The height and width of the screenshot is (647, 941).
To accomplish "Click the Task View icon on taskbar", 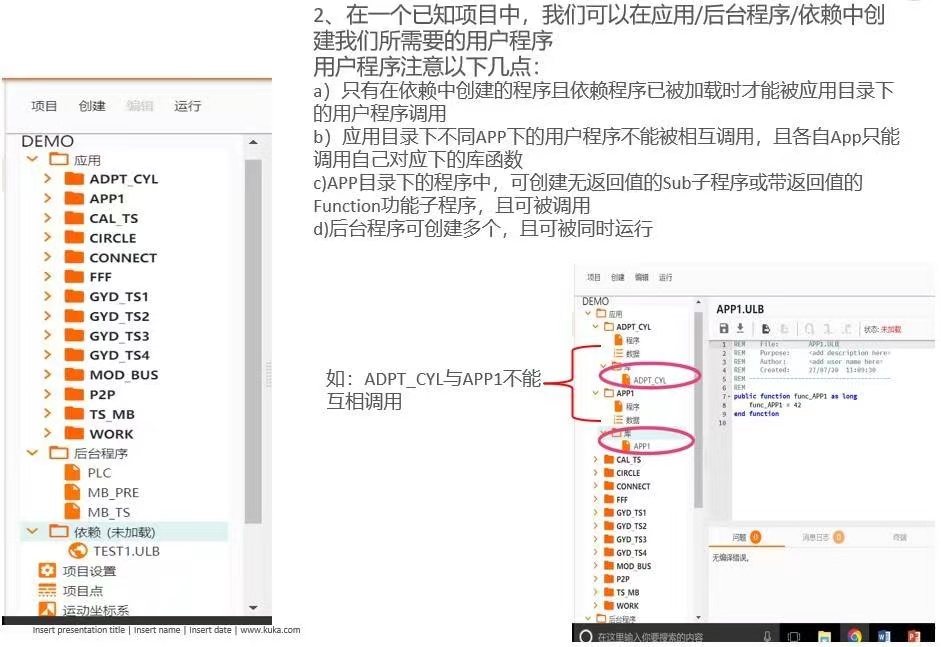I will 794,636.
